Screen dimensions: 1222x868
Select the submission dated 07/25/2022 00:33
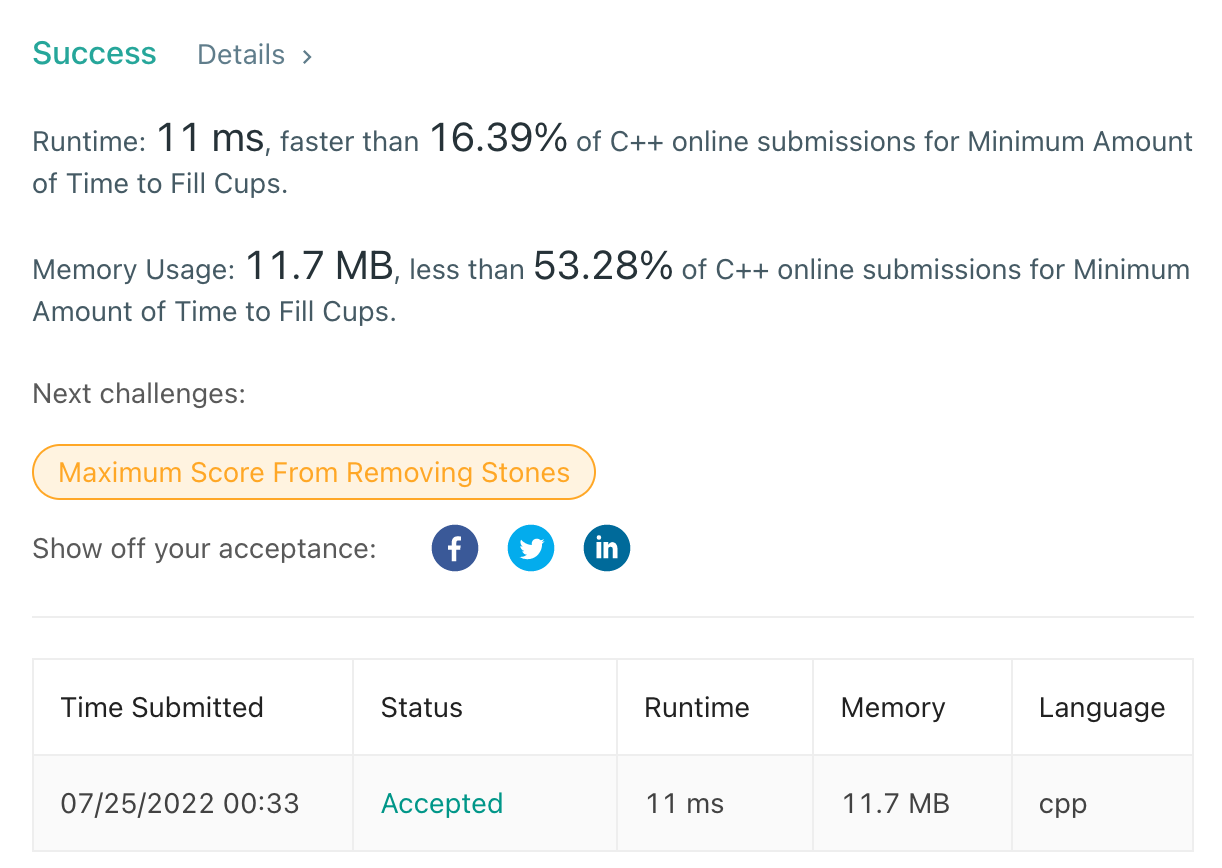179,803
